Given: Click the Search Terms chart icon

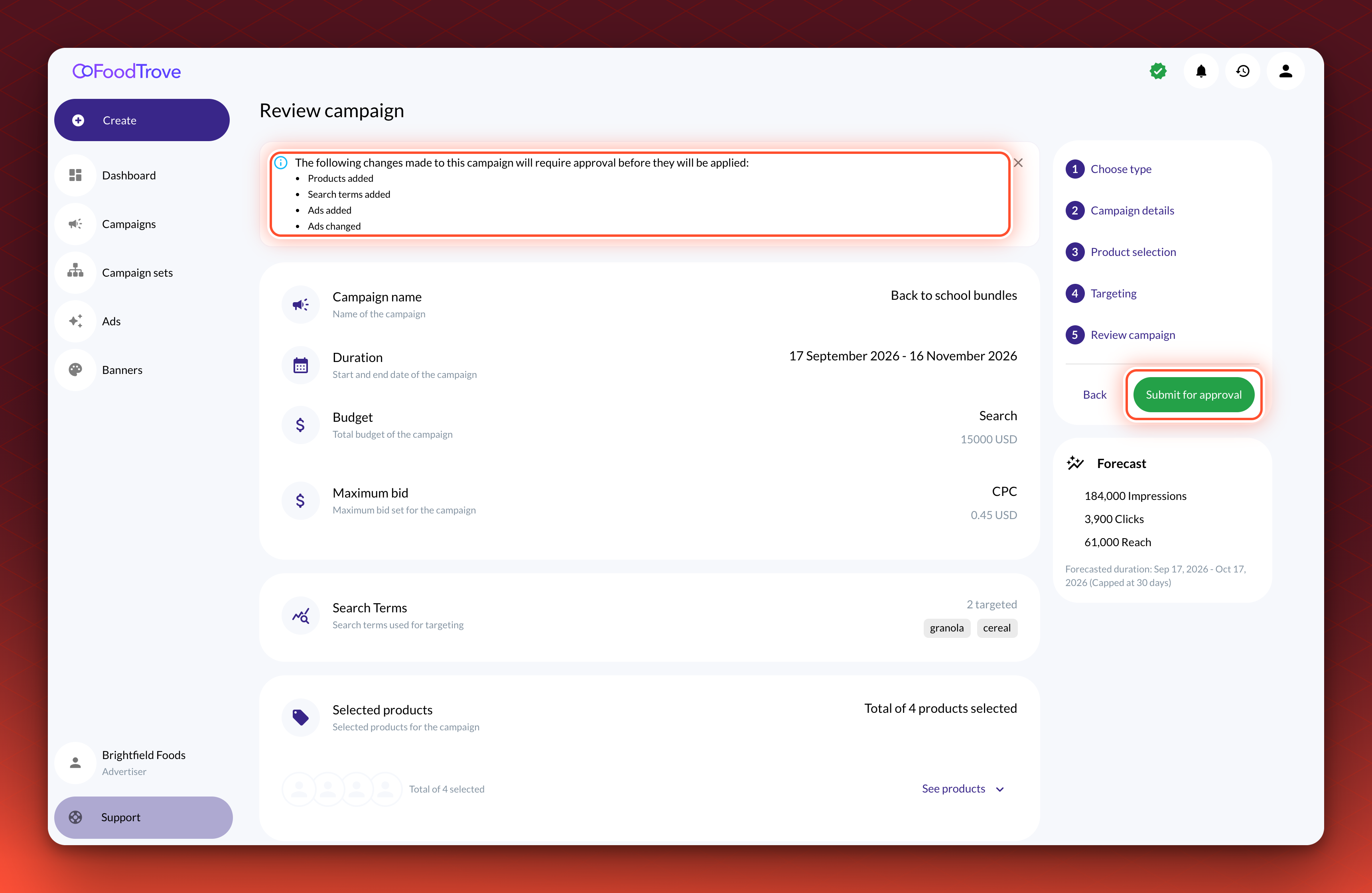Looking at the screenshot, I should [x=300, y=616].
